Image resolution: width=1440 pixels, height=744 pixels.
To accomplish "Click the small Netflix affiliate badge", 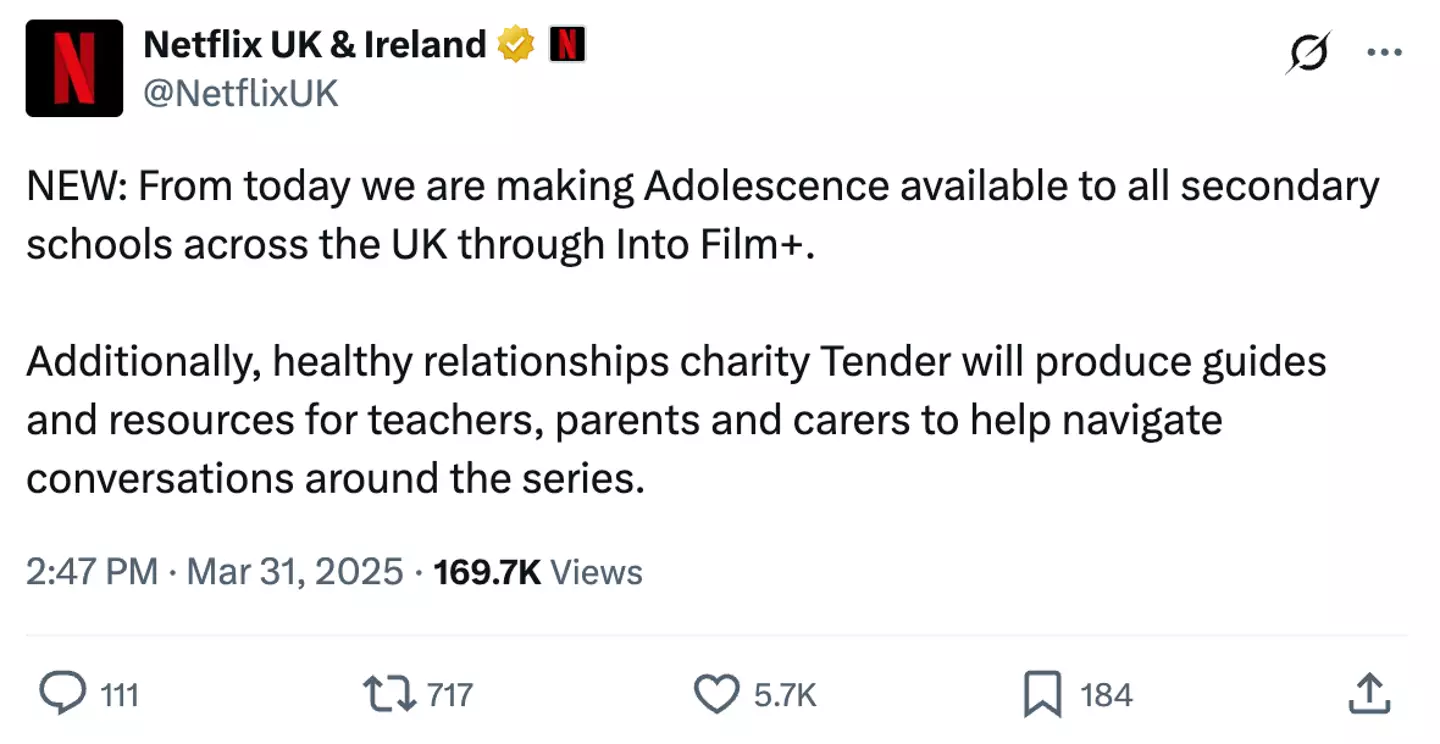I will coord(567,45).
